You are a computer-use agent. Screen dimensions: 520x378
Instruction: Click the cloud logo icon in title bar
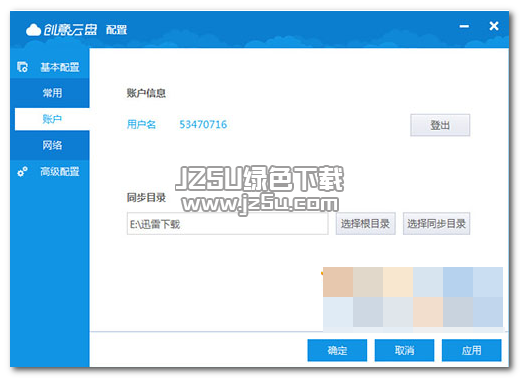33,30
